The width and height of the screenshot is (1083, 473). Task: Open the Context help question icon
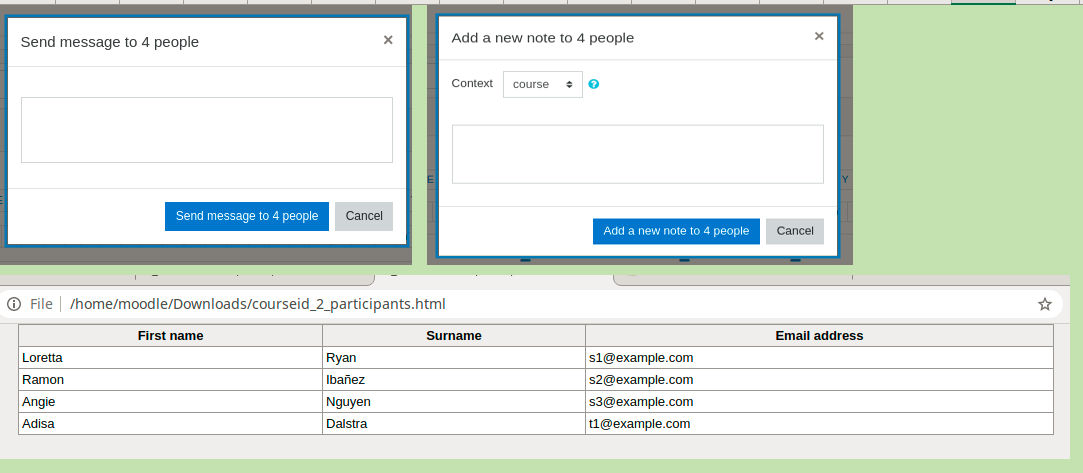[593, 84]
